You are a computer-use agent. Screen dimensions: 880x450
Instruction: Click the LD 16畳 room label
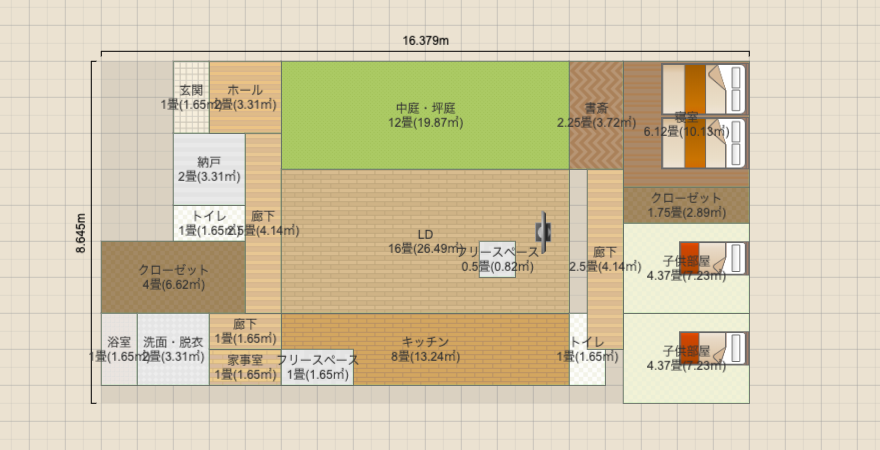pos(425,241)
